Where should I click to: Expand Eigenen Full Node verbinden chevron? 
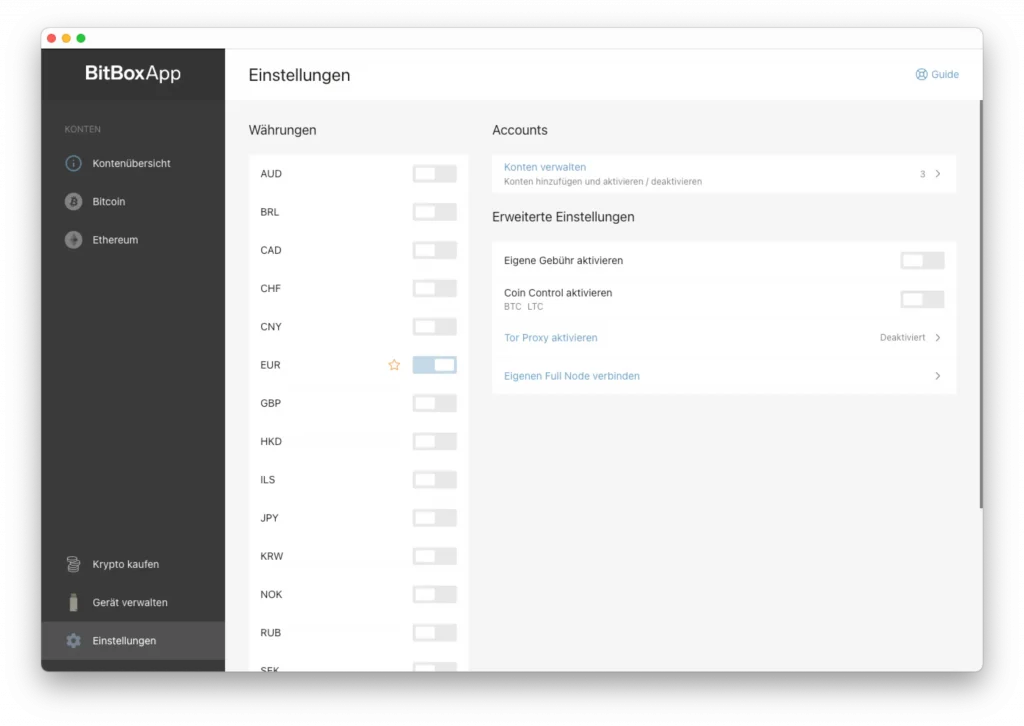click(x=937, y=376)
